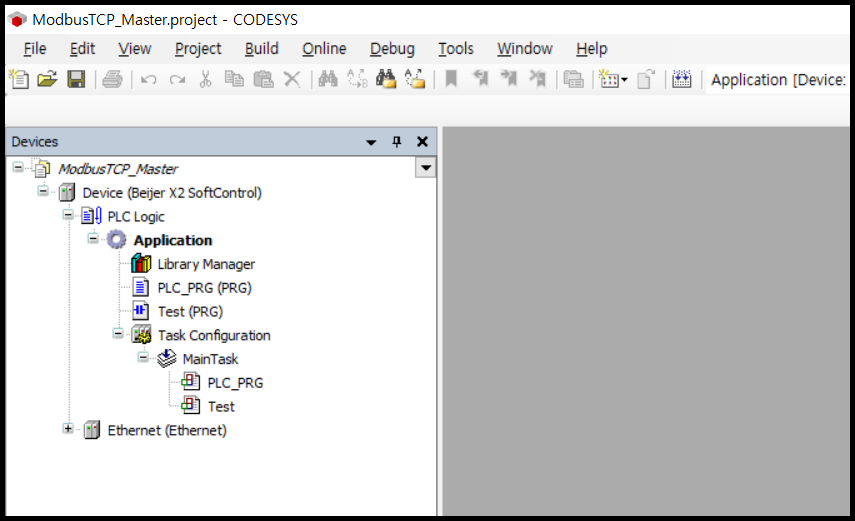This screenshot has height=521, width=855.
Task: Select Ethernet (Ethernet) tree entry
Action: (167, 430)
